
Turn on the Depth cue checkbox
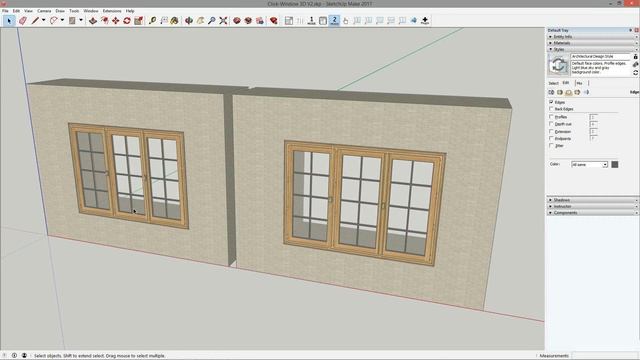pos(551,124)
